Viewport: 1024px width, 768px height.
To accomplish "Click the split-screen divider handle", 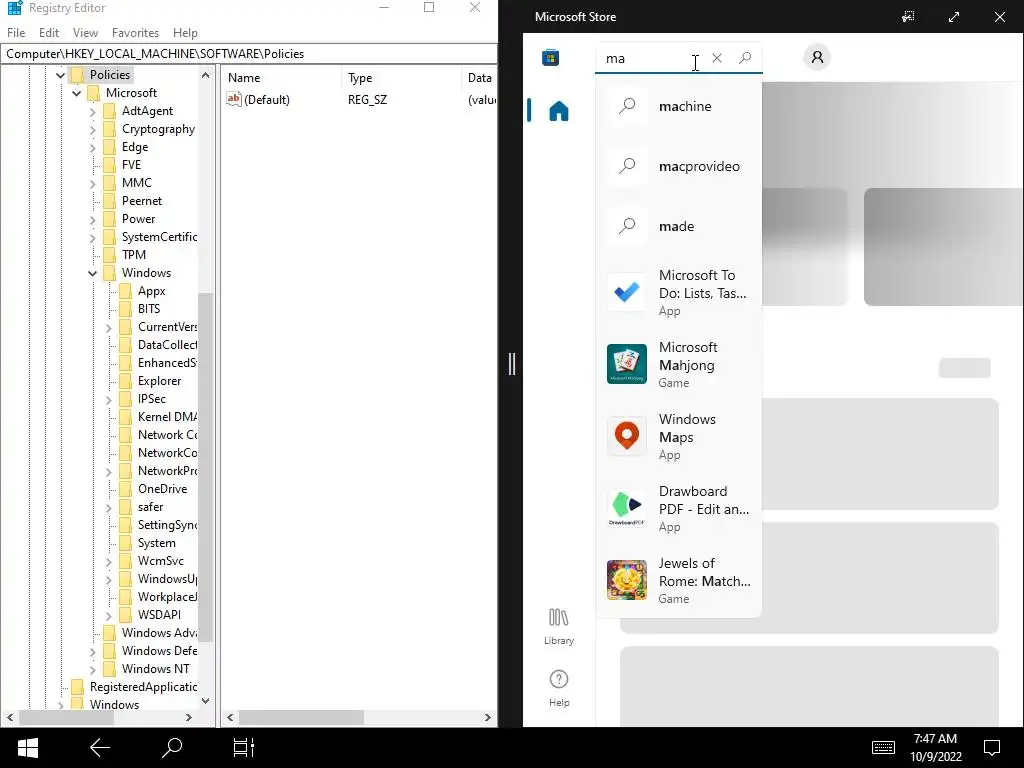I will tap(512, 364).
